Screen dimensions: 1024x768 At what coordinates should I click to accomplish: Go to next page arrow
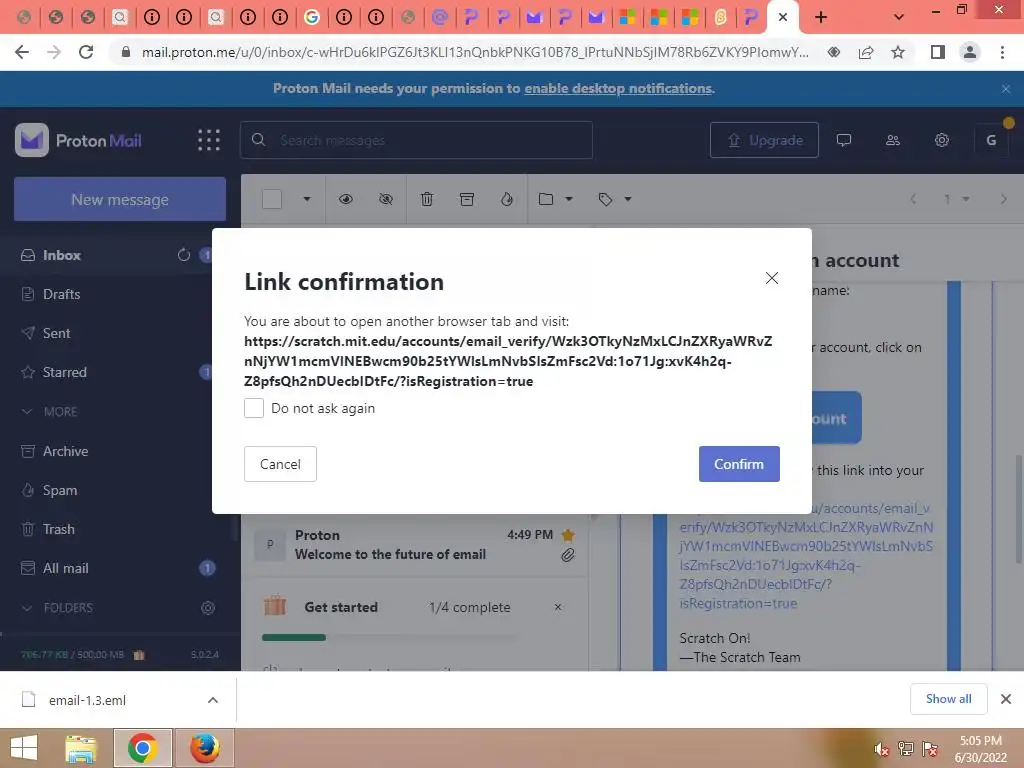point(1003,199)
